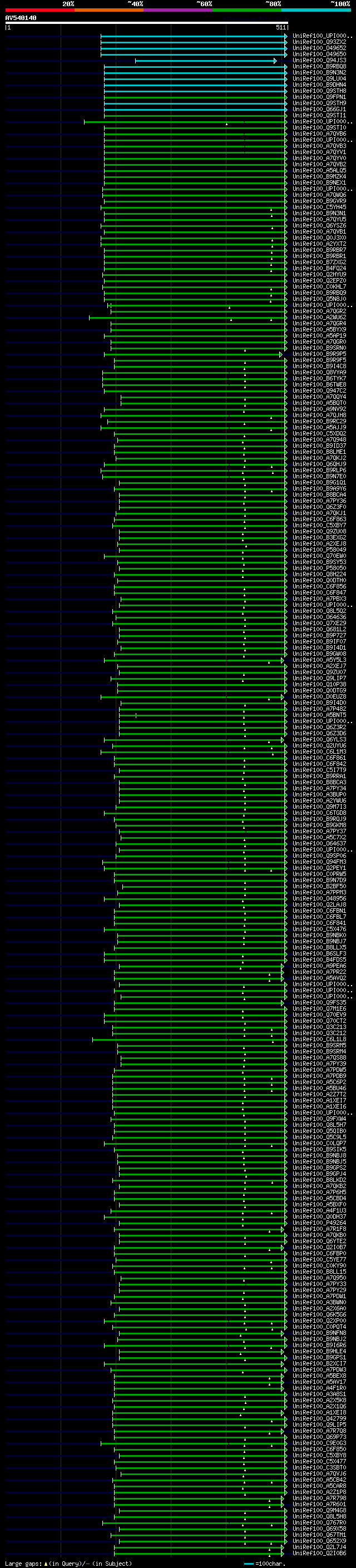Select hit label UniRef100_A9NV92
Screen dimensions: 356x1568
point(319,409)
